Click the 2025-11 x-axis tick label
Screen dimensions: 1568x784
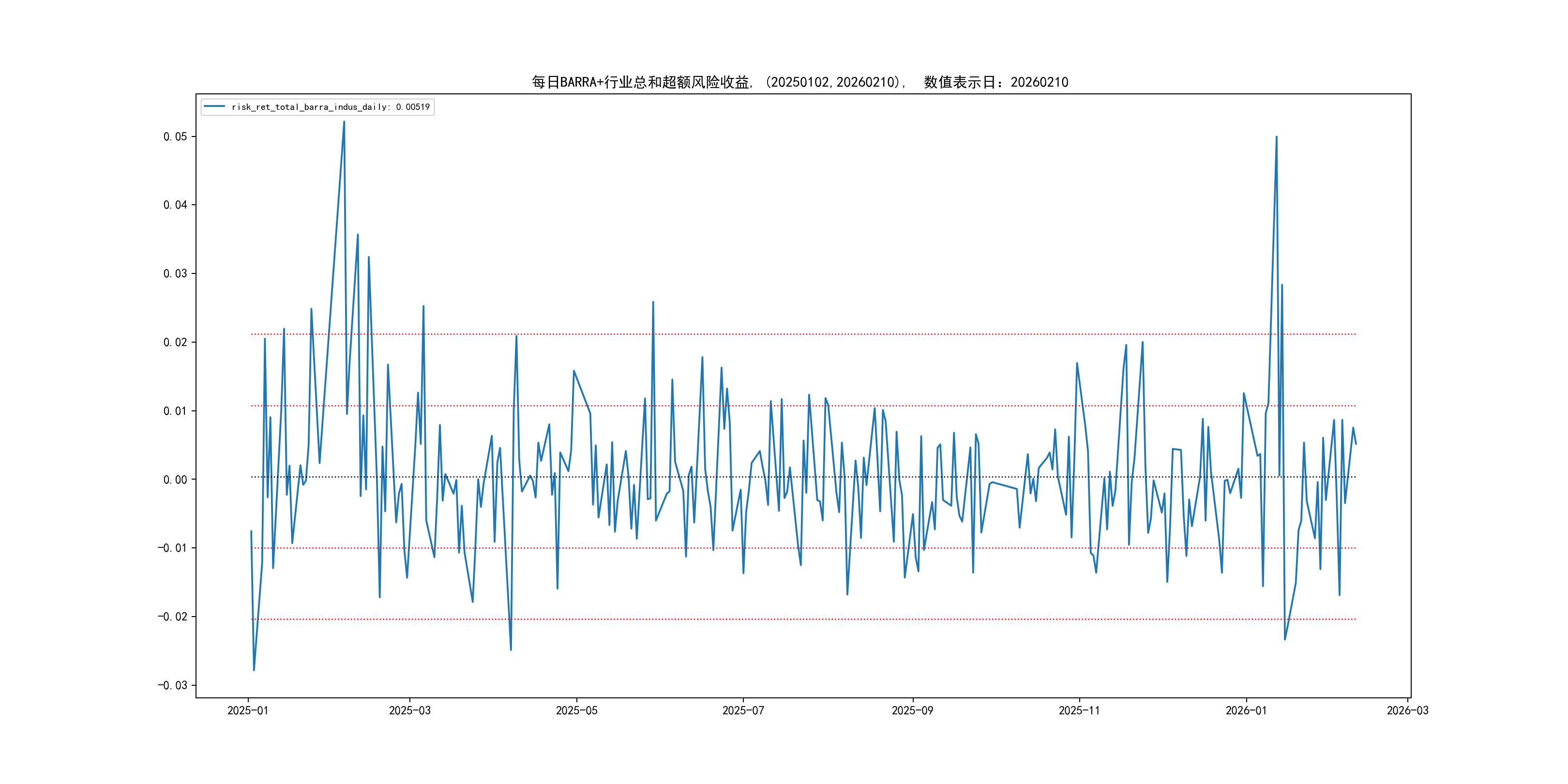[1079, 710]
